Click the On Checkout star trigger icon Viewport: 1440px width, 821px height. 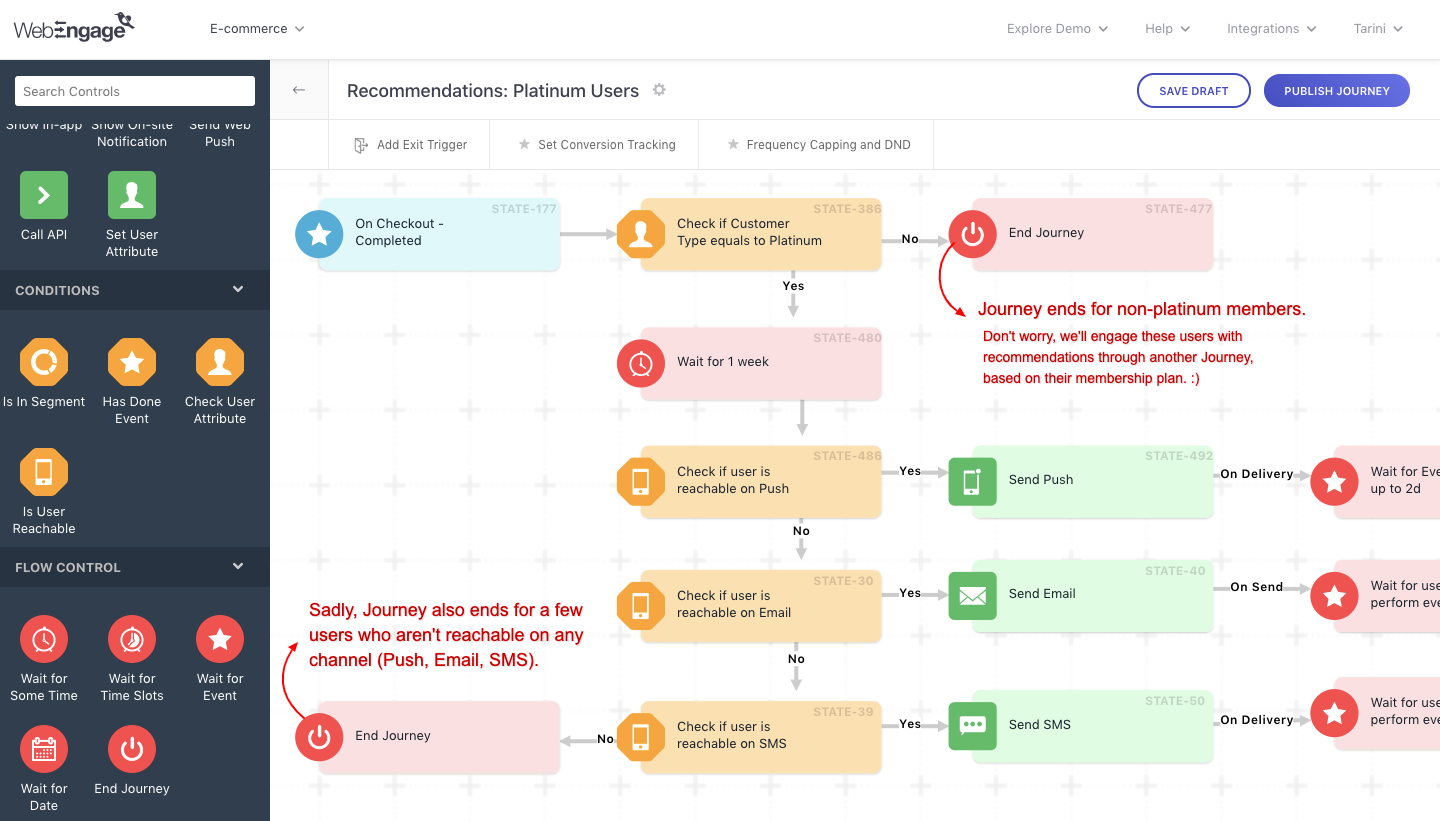point(319,234)
